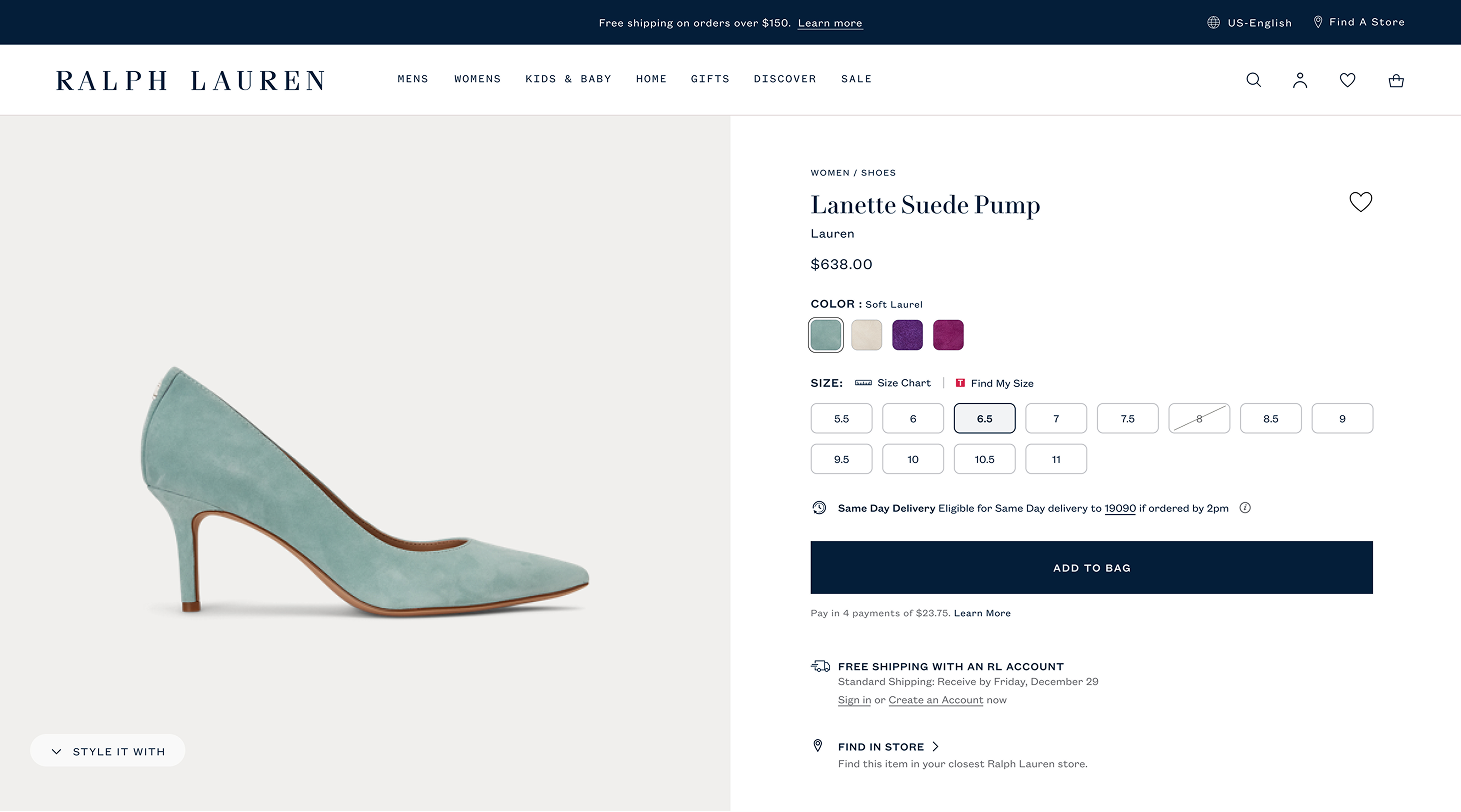Select size 5.5
1461x812 pixels.
(841, 419)
